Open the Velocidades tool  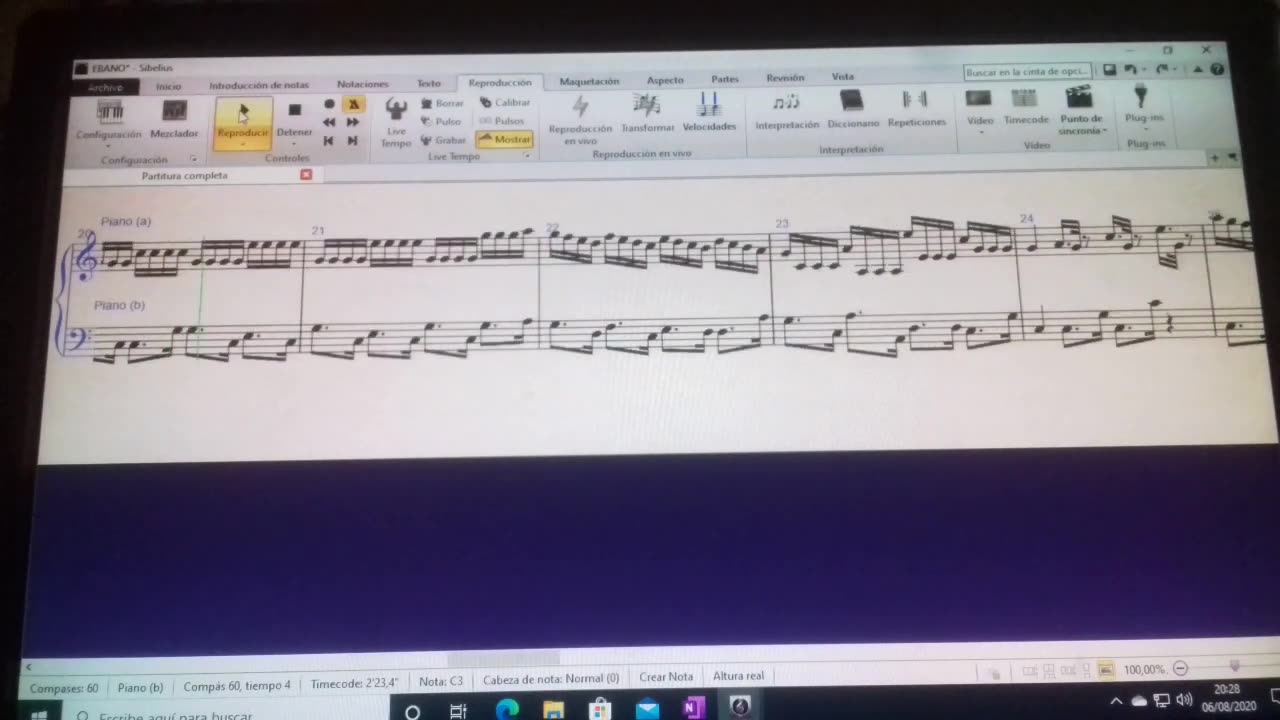(709, 112)
